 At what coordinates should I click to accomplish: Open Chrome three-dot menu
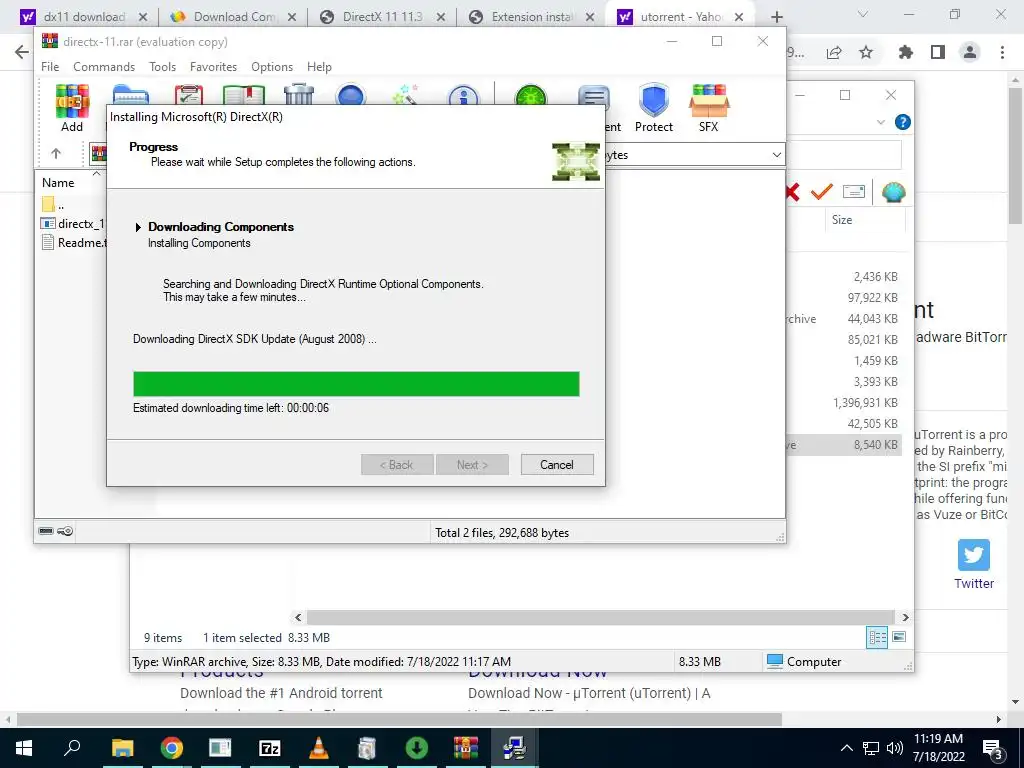coord(1002,52)
